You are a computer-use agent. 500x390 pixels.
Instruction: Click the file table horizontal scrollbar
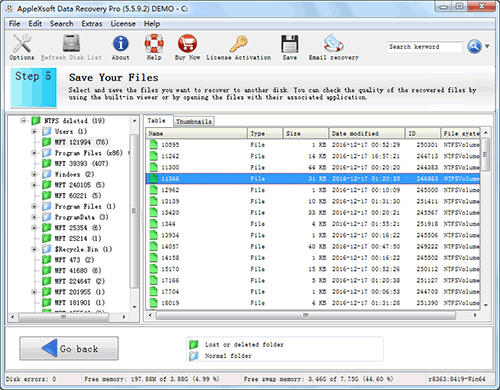coord(306,315)
